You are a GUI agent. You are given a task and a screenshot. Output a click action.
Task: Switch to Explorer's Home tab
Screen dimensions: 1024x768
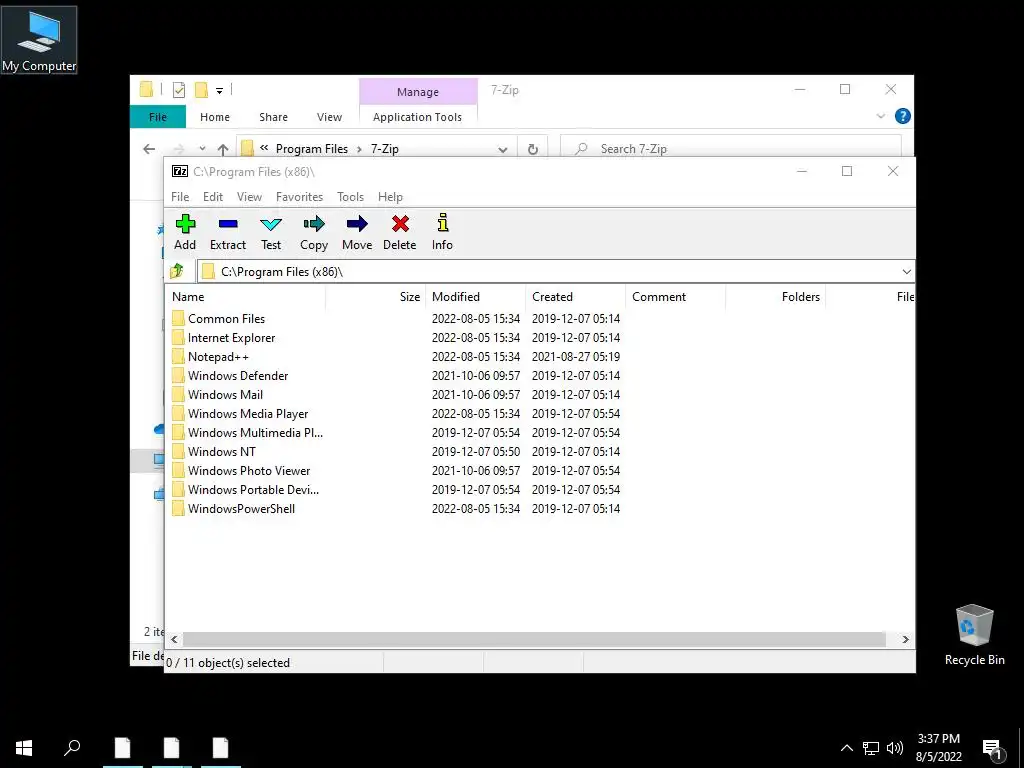tap(215, 117)
